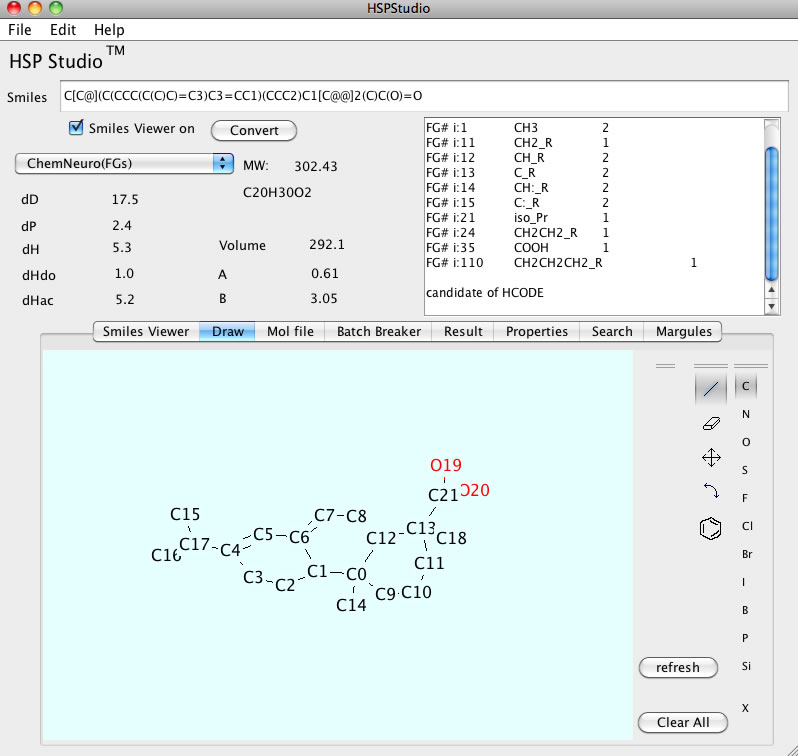
Task: Switch to the Result tab
Action: [463, 331]
